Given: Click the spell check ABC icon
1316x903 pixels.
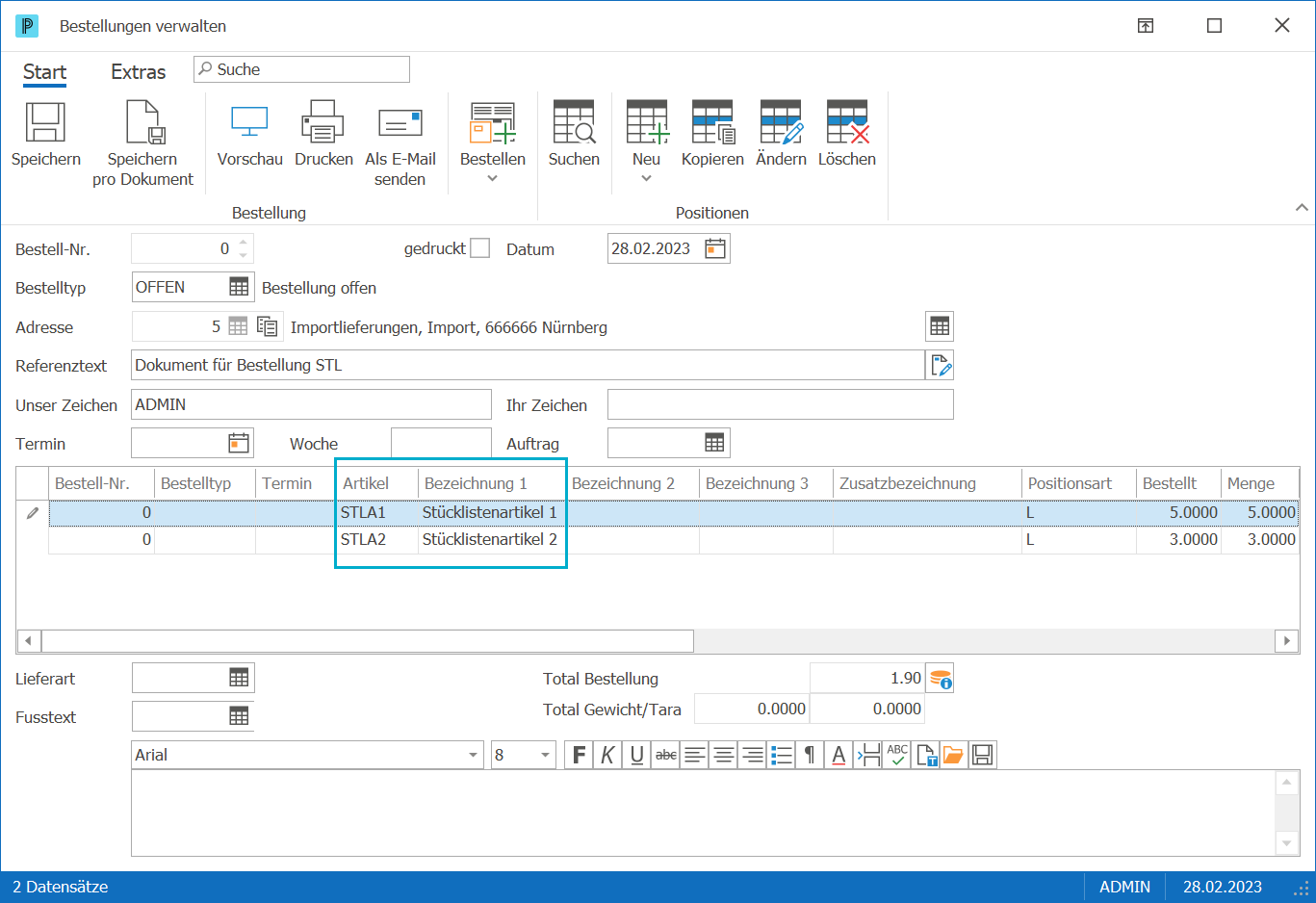Looking at the screenshot, I should (897, 755).
